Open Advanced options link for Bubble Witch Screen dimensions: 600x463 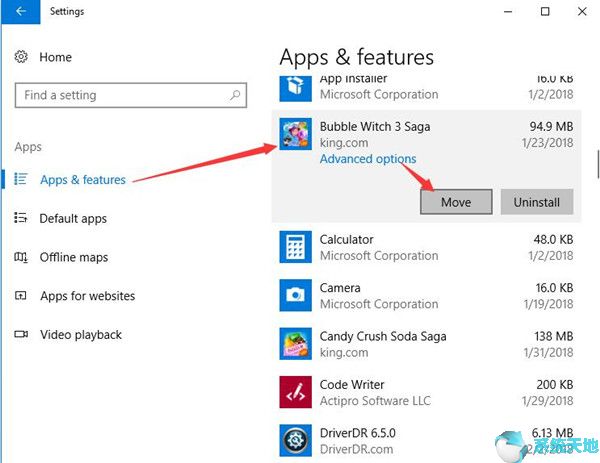coord(368,159)
